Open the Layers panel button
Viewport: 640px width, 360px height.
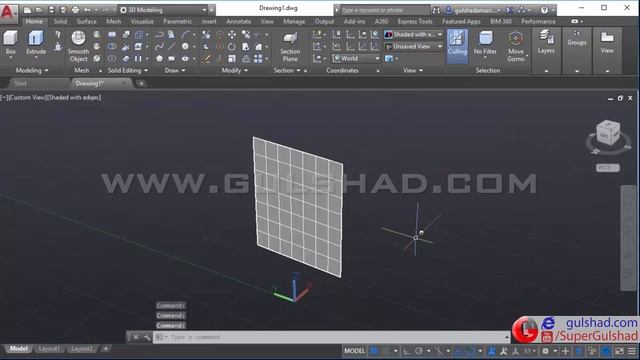point(546,43)
